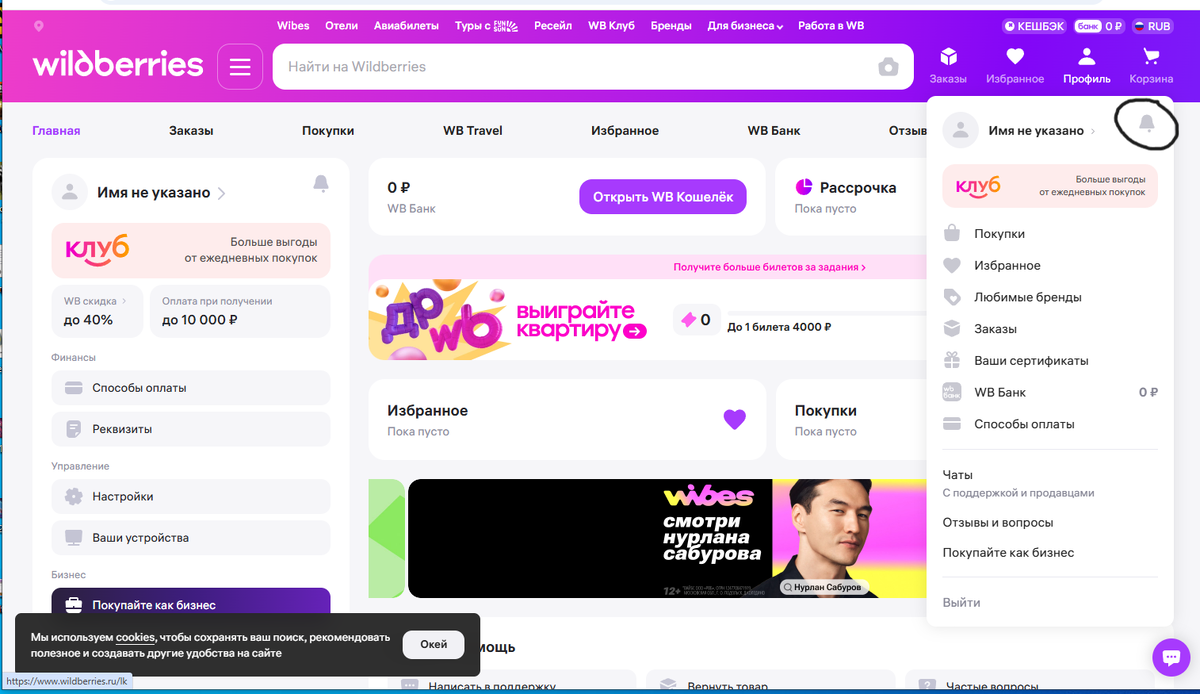Image resolution: width=1200 pixels, height=694 pixels.
Task: Open WB Клуб link in top bar
Action: click(612, 26)
